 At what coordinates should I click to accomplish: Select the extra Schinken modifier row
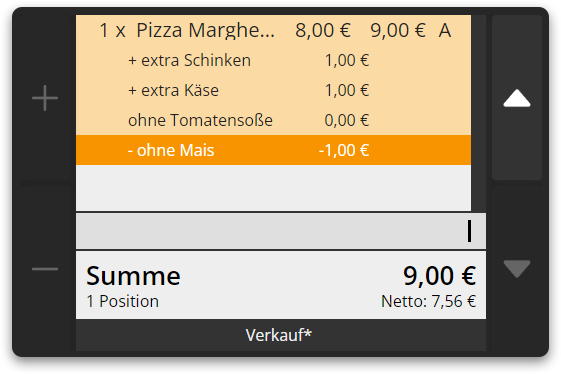pos(273,60)
